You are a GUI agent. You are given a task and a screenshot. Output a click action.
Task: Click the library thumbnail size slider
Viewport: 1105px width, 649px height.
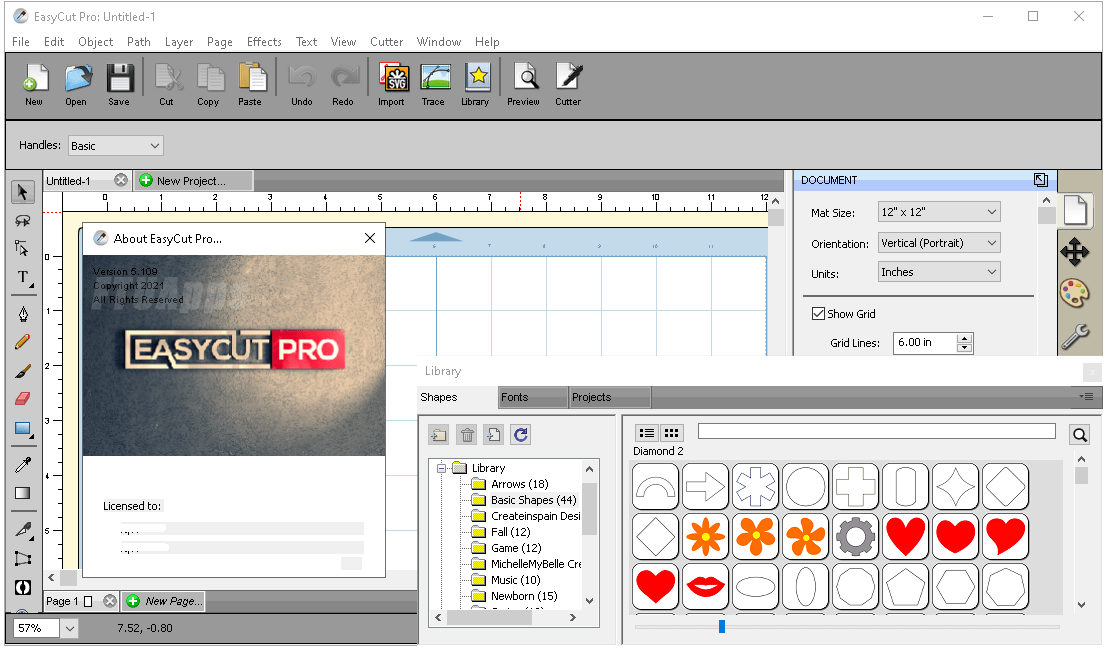pyautogui.click(x=721, y=627)
